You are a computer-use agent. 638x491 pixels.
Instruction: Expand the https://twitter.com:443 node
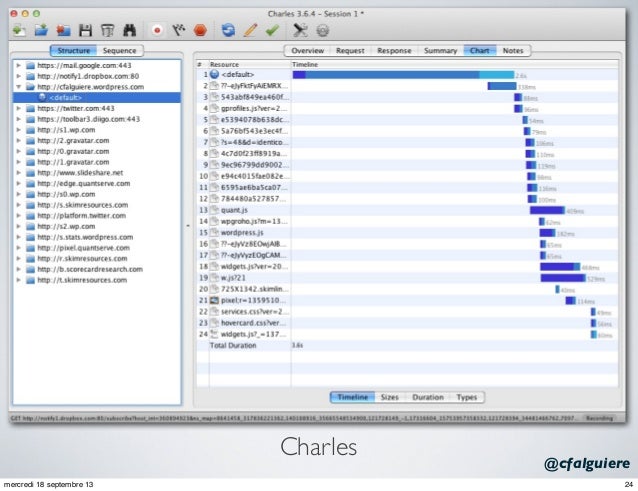(x=18, y=108)
